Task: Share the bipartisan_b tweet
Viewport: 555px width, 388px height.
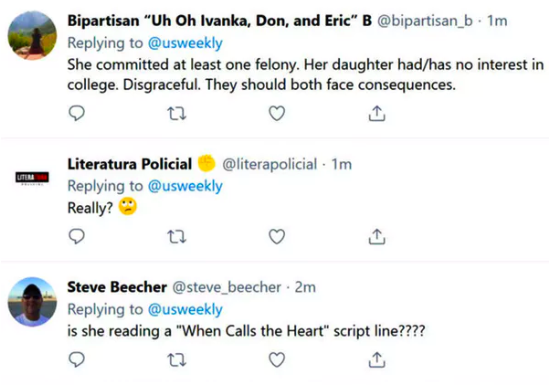Action: point(377,113)
